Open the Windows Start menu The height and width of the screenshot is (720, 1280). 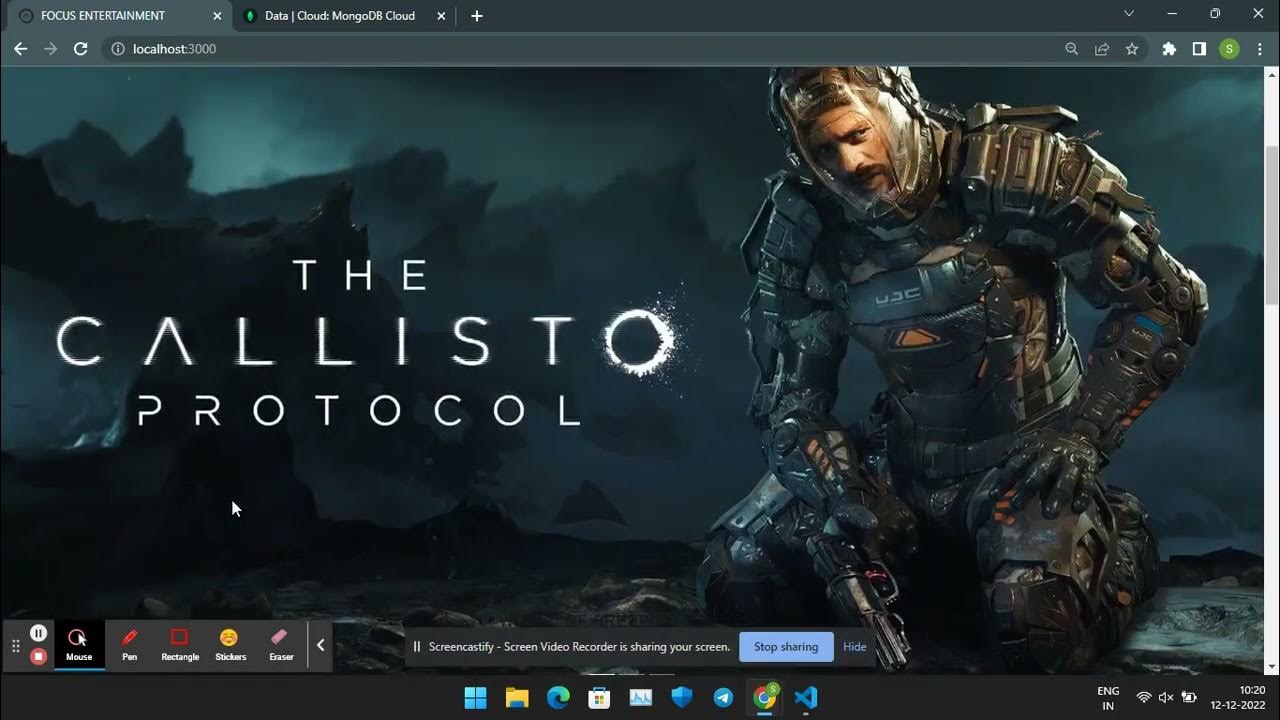tap(476, 698)
